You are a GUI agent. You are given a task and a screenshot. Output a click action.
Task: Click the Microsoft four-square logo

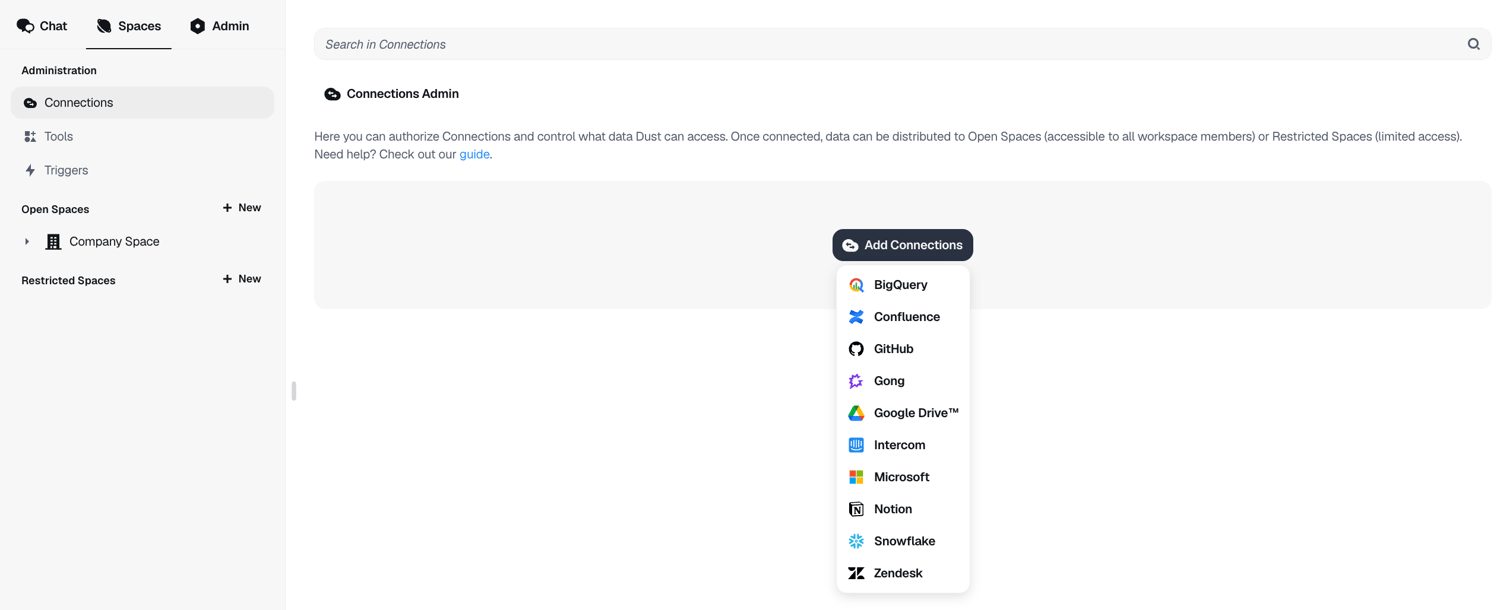point(856,477)
